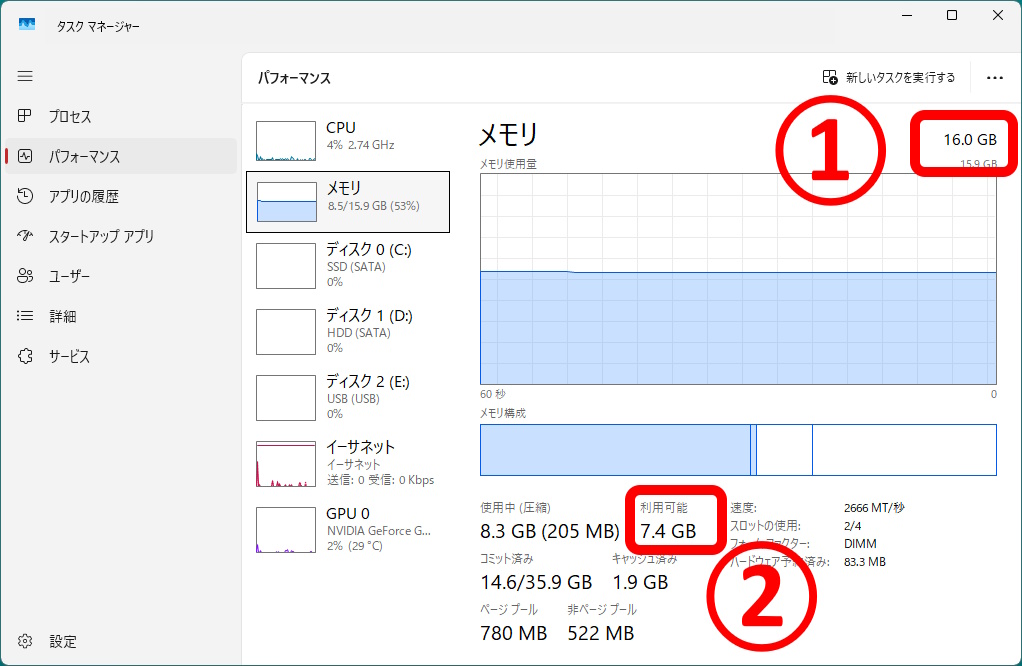Open 設定 at the bottom of sidebar
The image size is (1022, 666).
coord(121,641)
